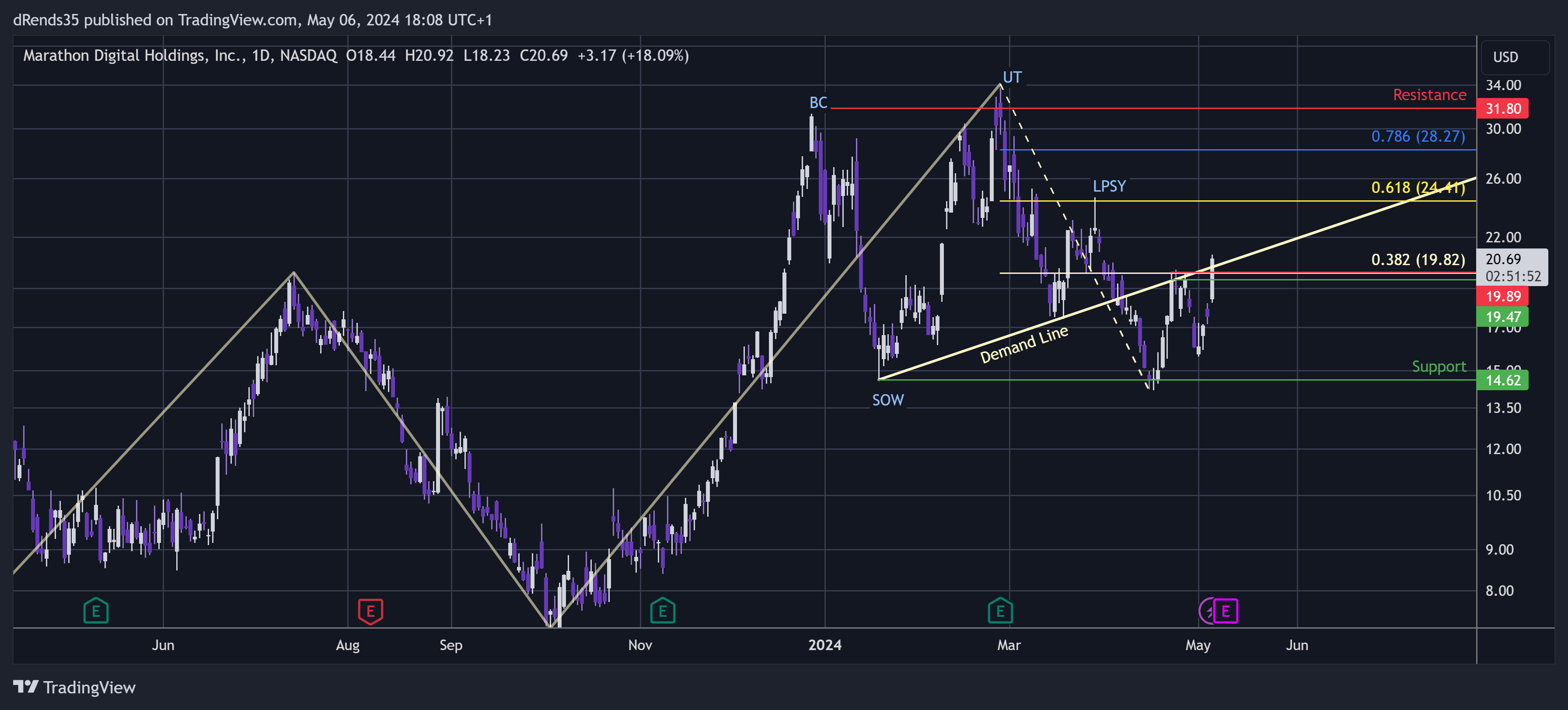The image size is (1568, 710).
Task: Click the 8.00 price scale value
Action: [1499, 591]
